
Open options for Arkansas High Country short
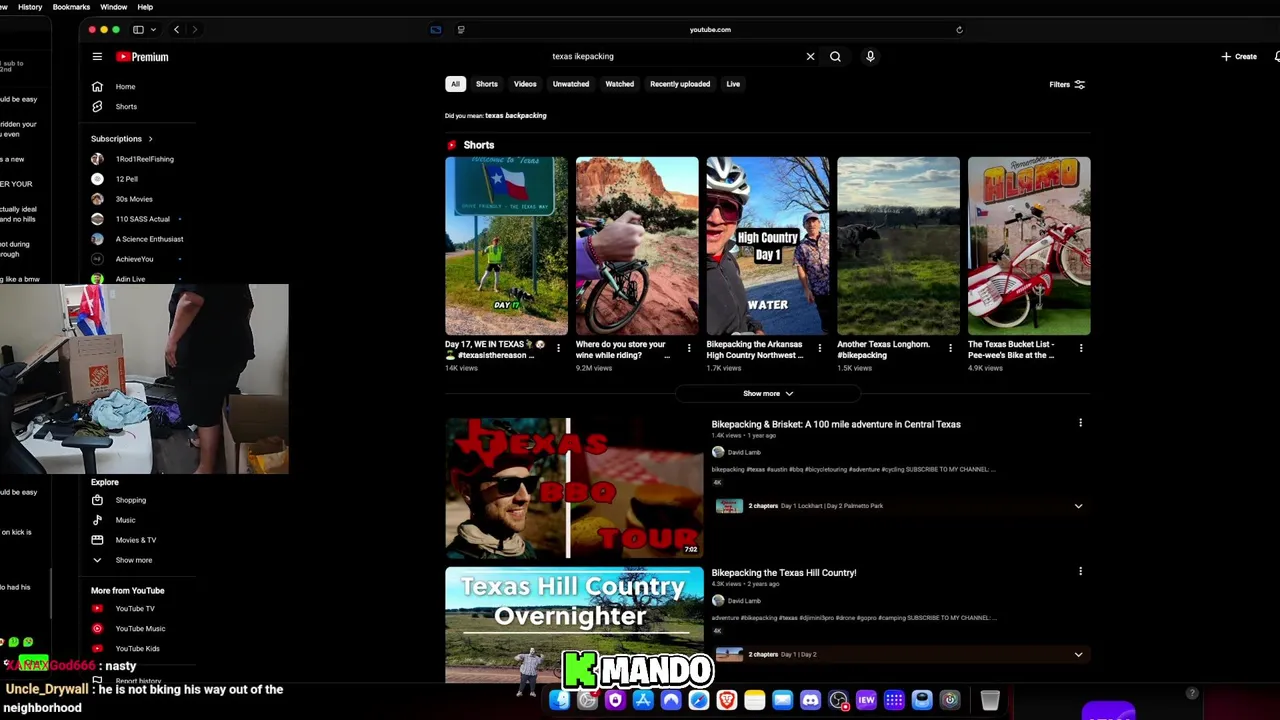pyautogui.click(x=820, y=348)
